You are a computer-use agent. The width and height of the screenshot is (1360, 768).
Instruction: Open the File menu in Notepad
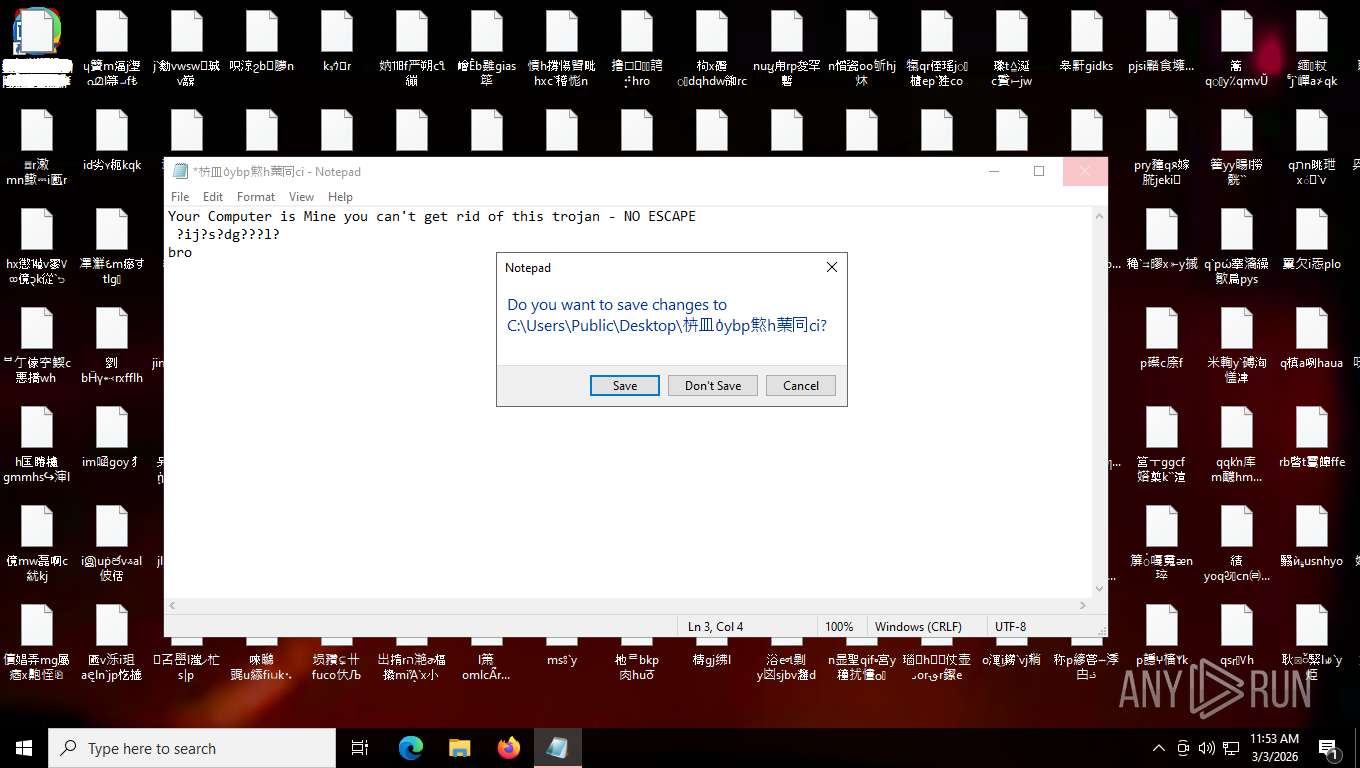[180, 197]
